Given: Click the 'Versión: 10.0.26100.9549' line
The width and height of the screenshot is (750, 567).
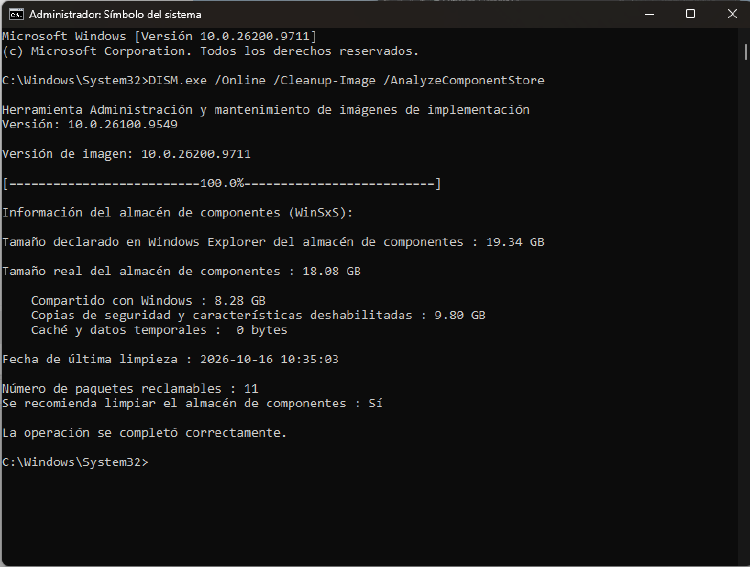Looking at the screenshot, I should tap(90, 124).
